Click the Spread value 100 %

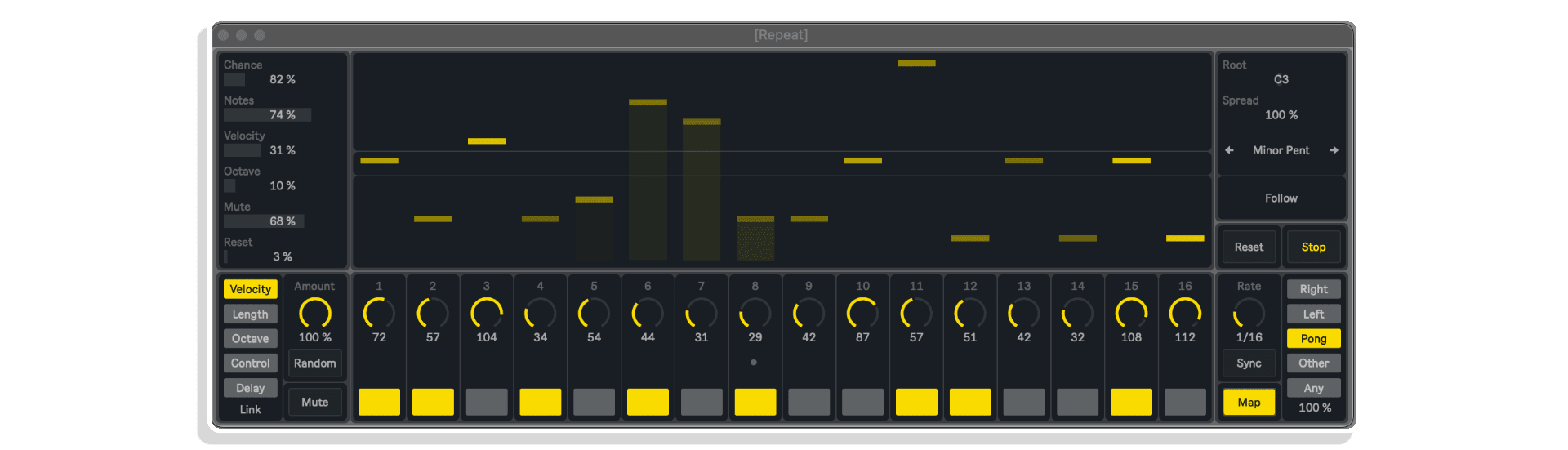pos(1281,114)
